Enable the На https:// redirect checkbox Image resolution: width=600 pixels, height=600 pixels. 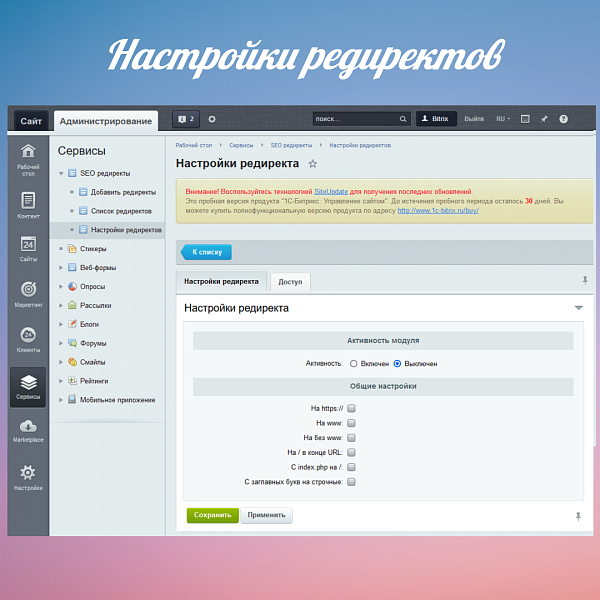pyautogui.click(x=351, y=408)
